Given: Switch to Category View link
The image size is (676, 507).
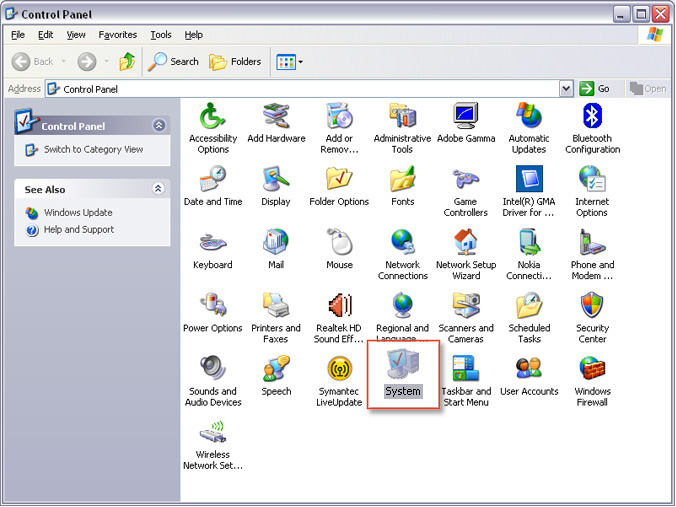Looking at the screenshot, I should (x=93, y=150).
